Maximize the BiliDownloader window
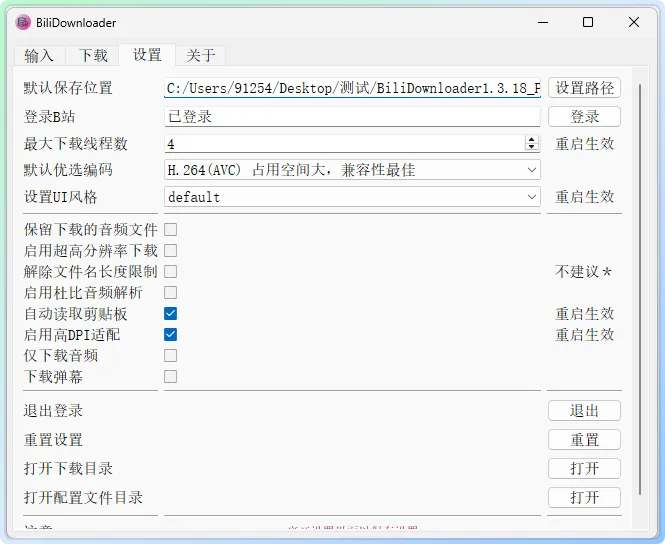The height and width of the screenshot is (544, 665). pos(588,22)
